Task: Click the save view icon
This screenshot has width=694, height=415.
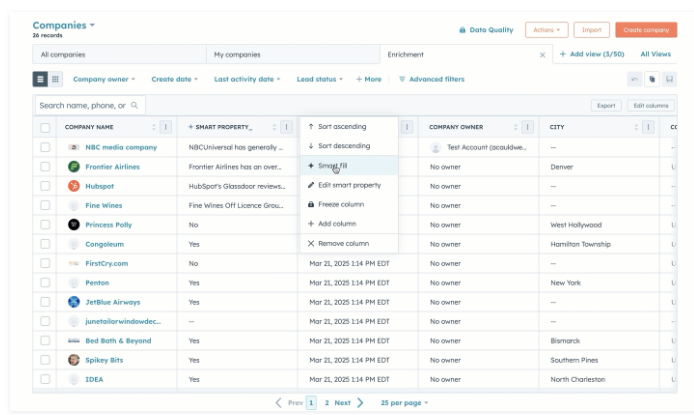Action: tap(670, 79)
